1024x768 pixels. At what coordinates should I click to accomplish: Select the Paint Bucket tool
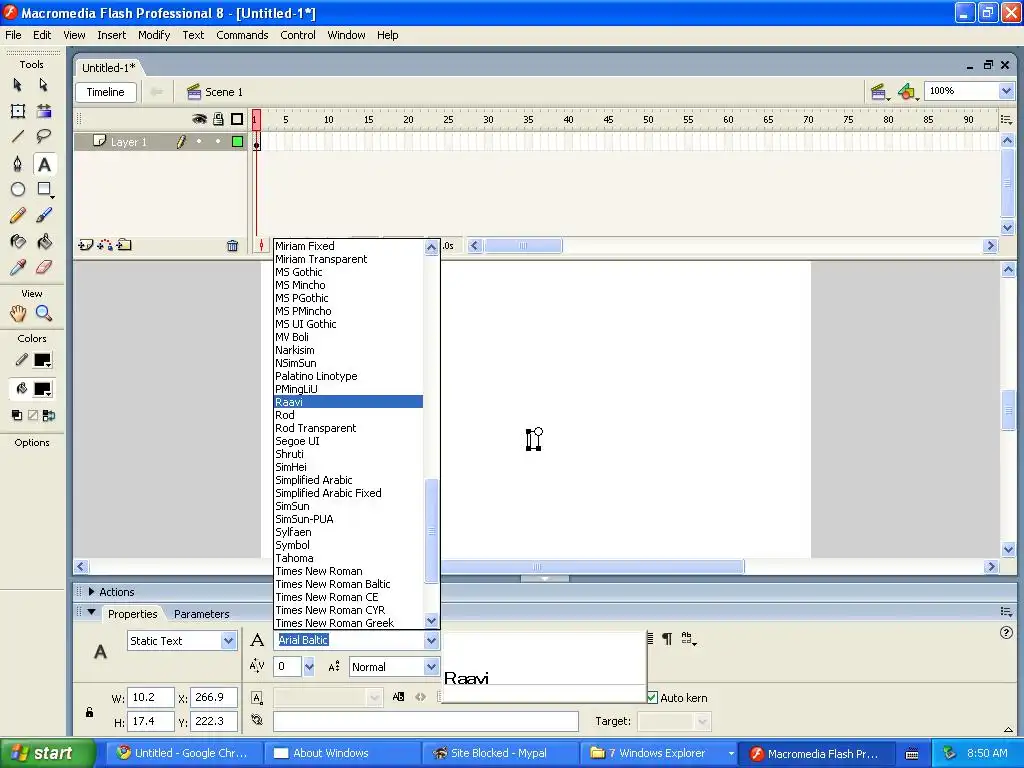coord(44,242)
